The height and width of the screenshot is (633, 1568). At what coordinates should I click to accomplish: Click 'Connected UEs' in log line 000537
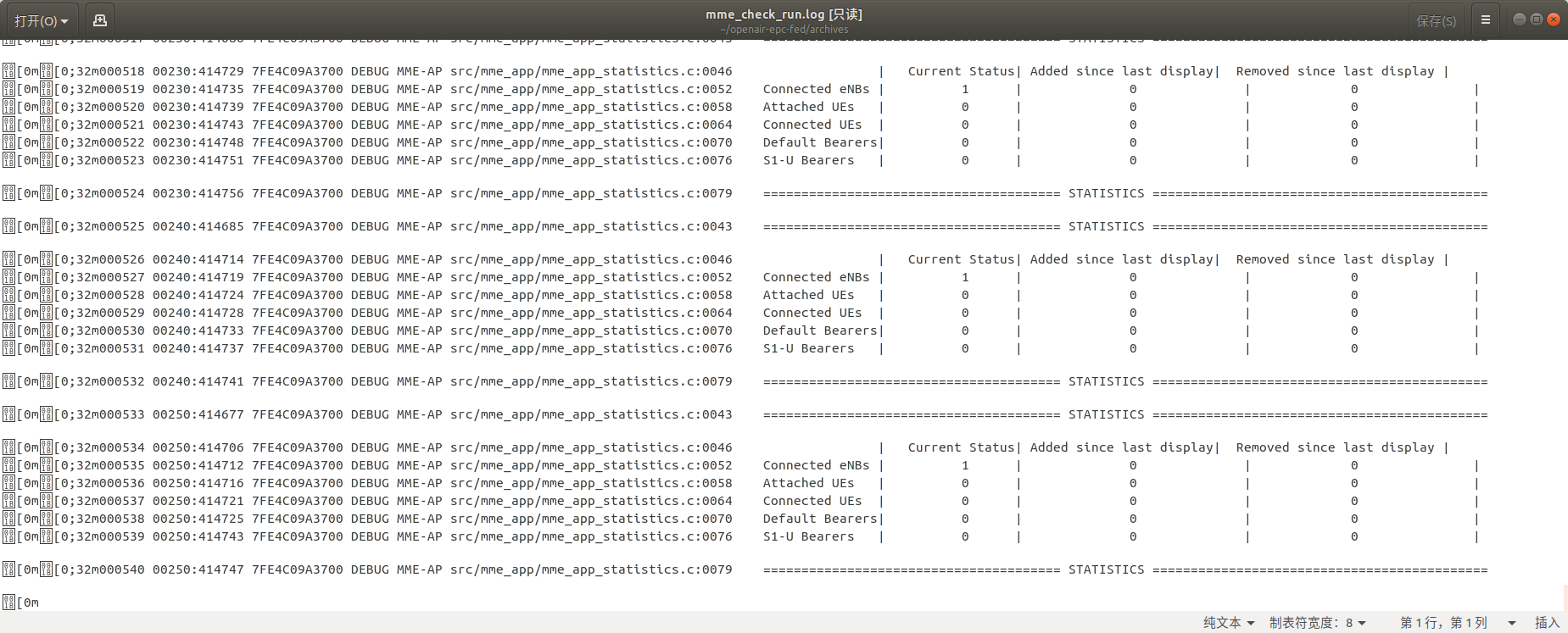click(x=812, y=501)
